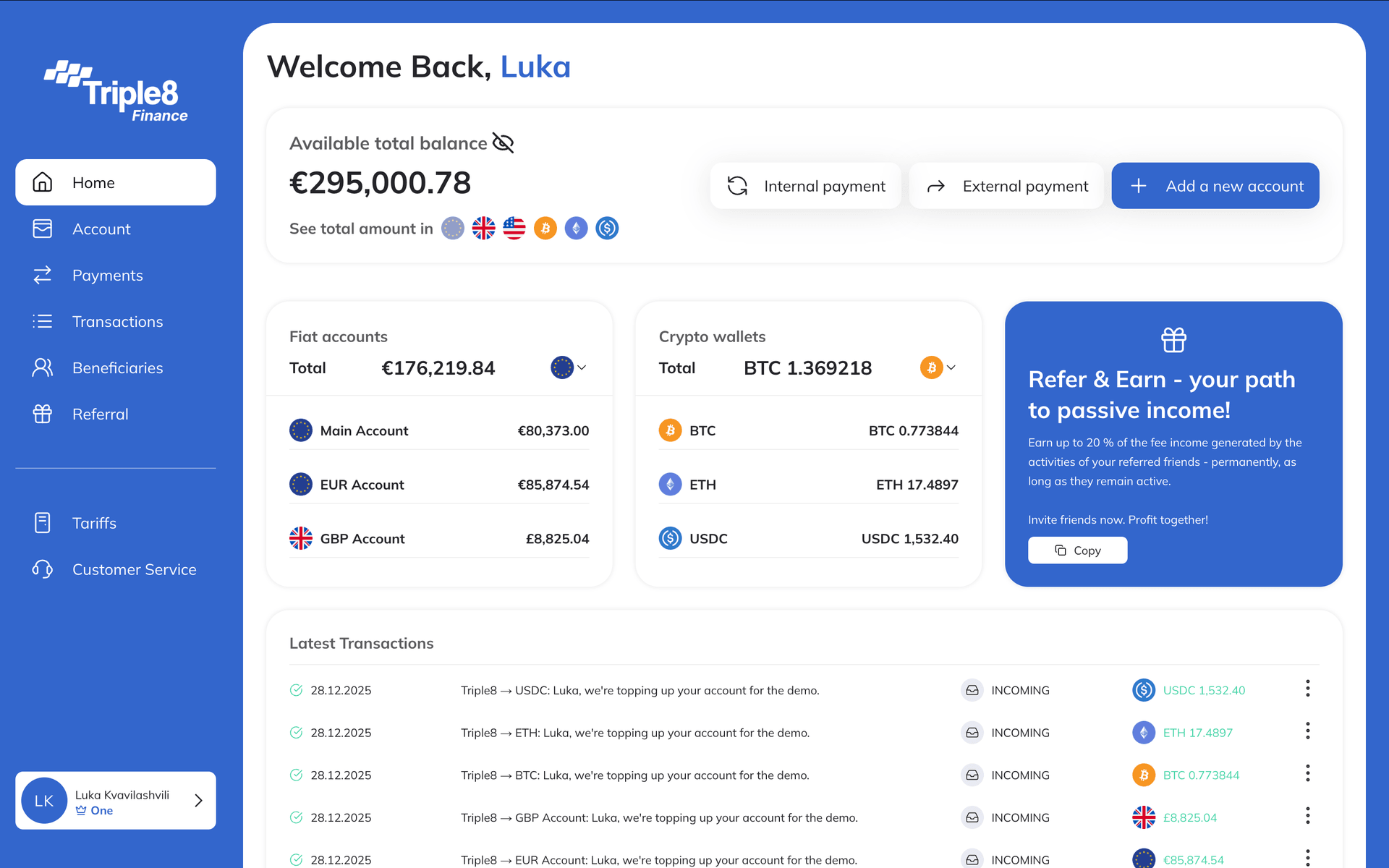1389x868 pixels.
Task: Click the €176,219.84 fiat total
Action: click(438, 368)
